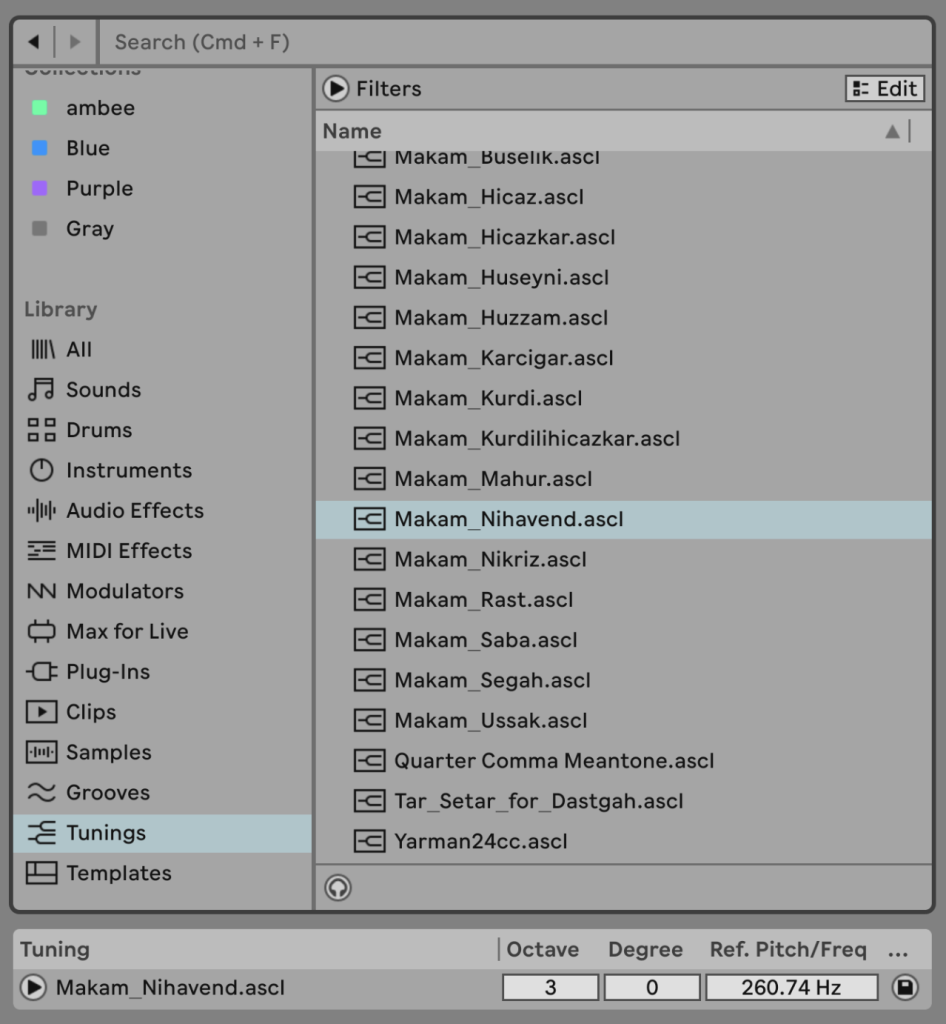This screenshot has height=1024, width=946.
Task: Toggle the headphone preview button
Action: pos(338,887)
